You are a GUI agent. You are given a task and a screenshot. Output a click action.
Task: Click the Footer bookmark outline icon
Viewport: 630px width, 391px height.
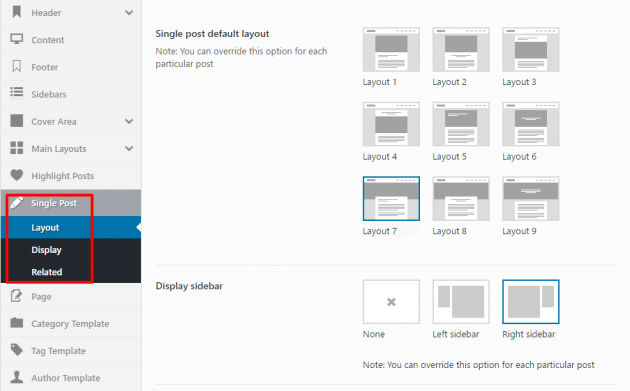coord(16,66)
